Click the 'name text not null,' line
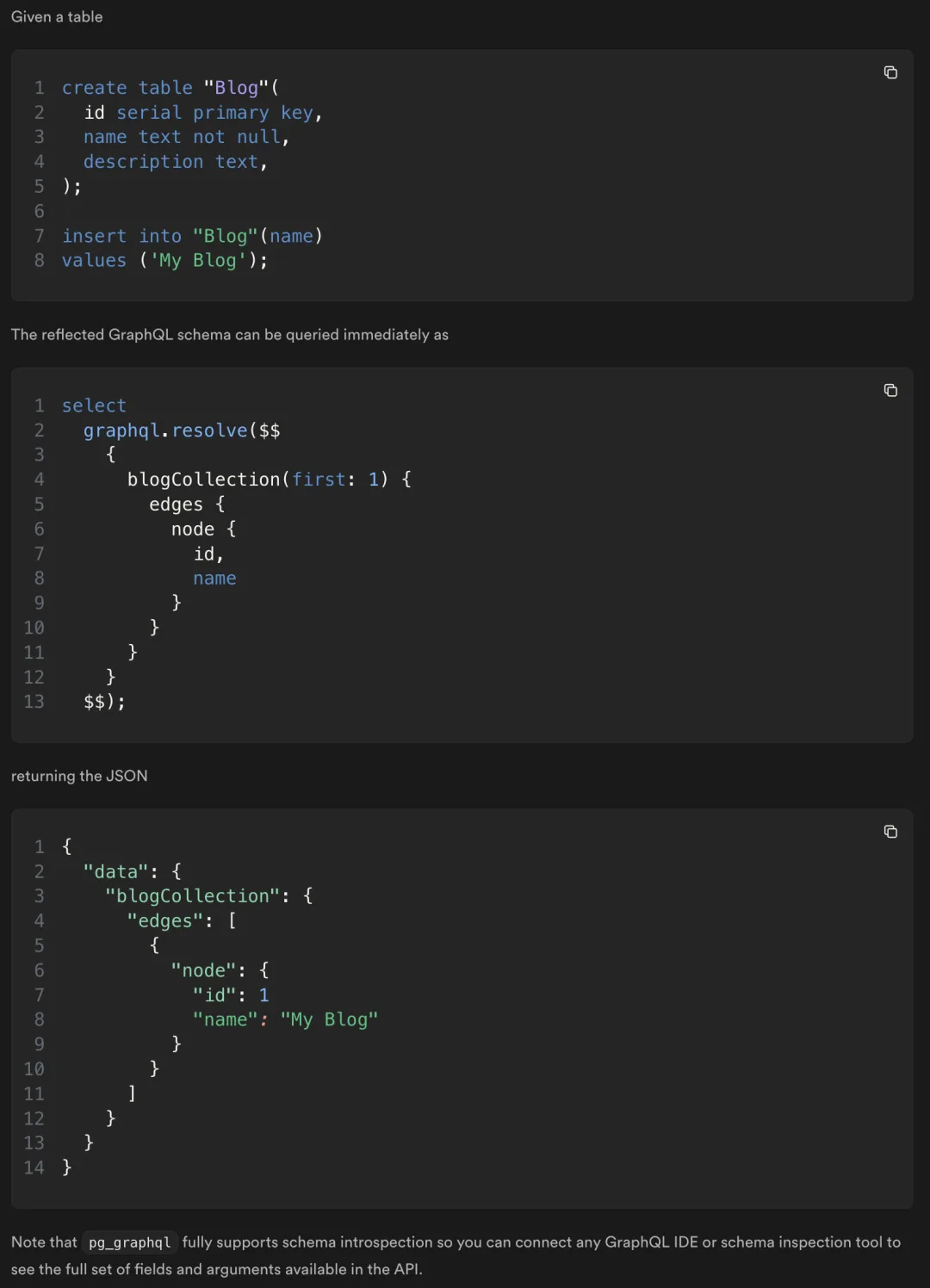This screenshot has width=930, height=1288. [x=186, y=137]
